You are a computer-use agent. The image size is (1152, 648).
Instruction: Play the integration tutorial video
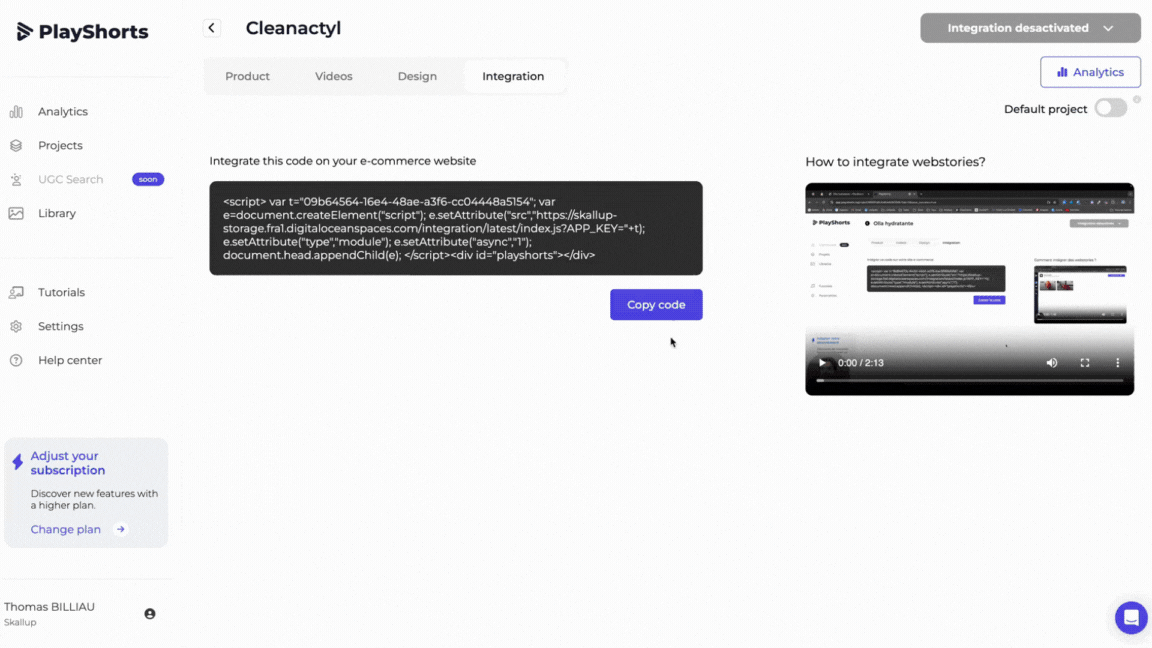(x=822, y=363)
